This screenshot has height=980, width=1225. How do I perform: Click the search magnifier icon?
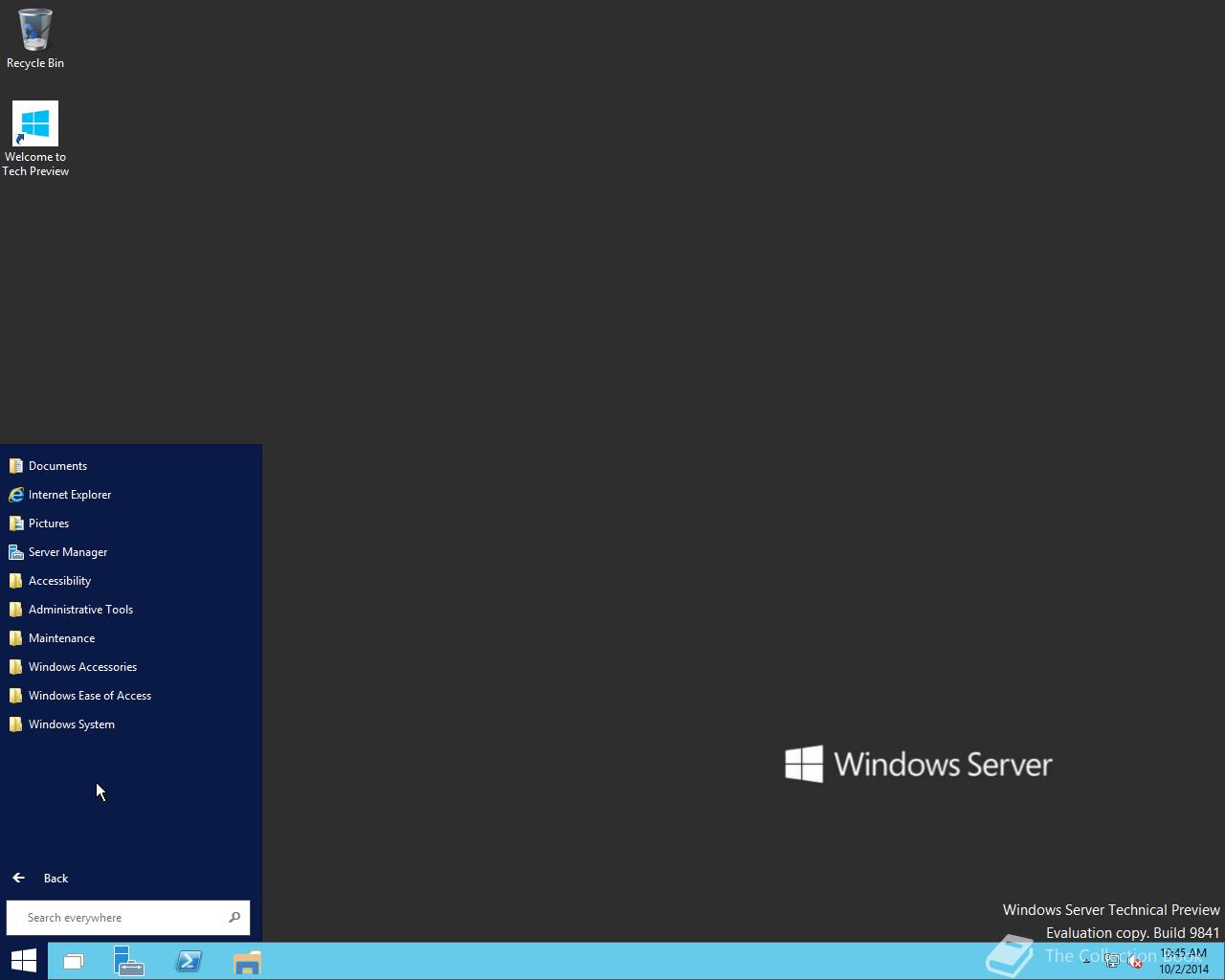click(234, 918)
